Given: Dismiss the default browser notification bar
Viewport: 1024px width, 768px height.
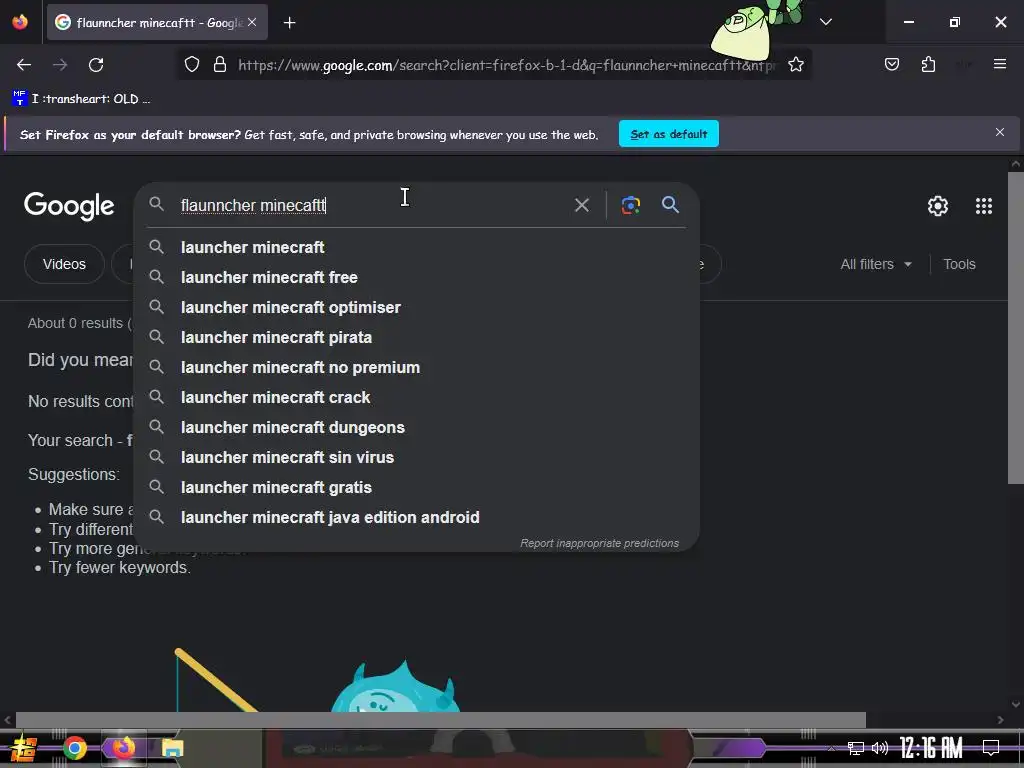Looking at the screenshot, I should pyautogui.click(x=999, y=133).
